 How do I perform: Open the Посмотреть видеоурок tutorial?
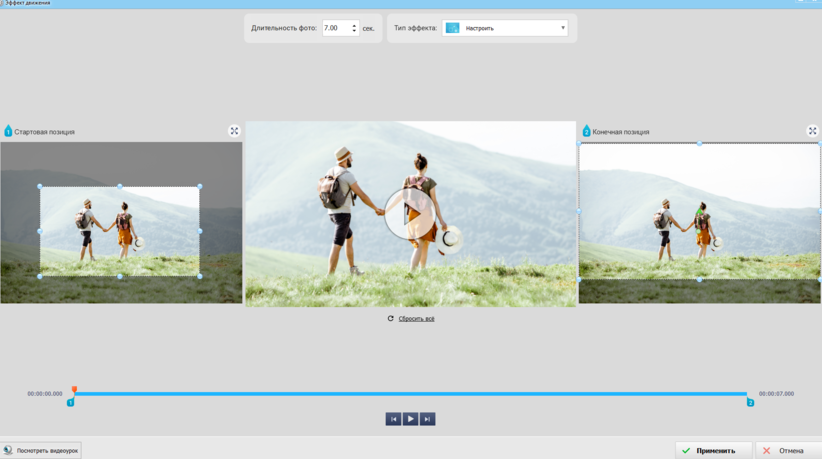tap(42, 450)
